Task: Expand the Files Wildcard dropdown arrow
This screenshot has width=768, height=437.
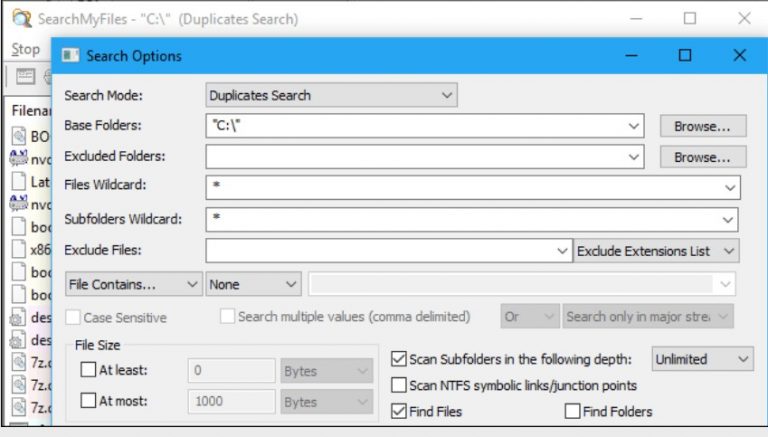Action: click(x=730, y=188)
